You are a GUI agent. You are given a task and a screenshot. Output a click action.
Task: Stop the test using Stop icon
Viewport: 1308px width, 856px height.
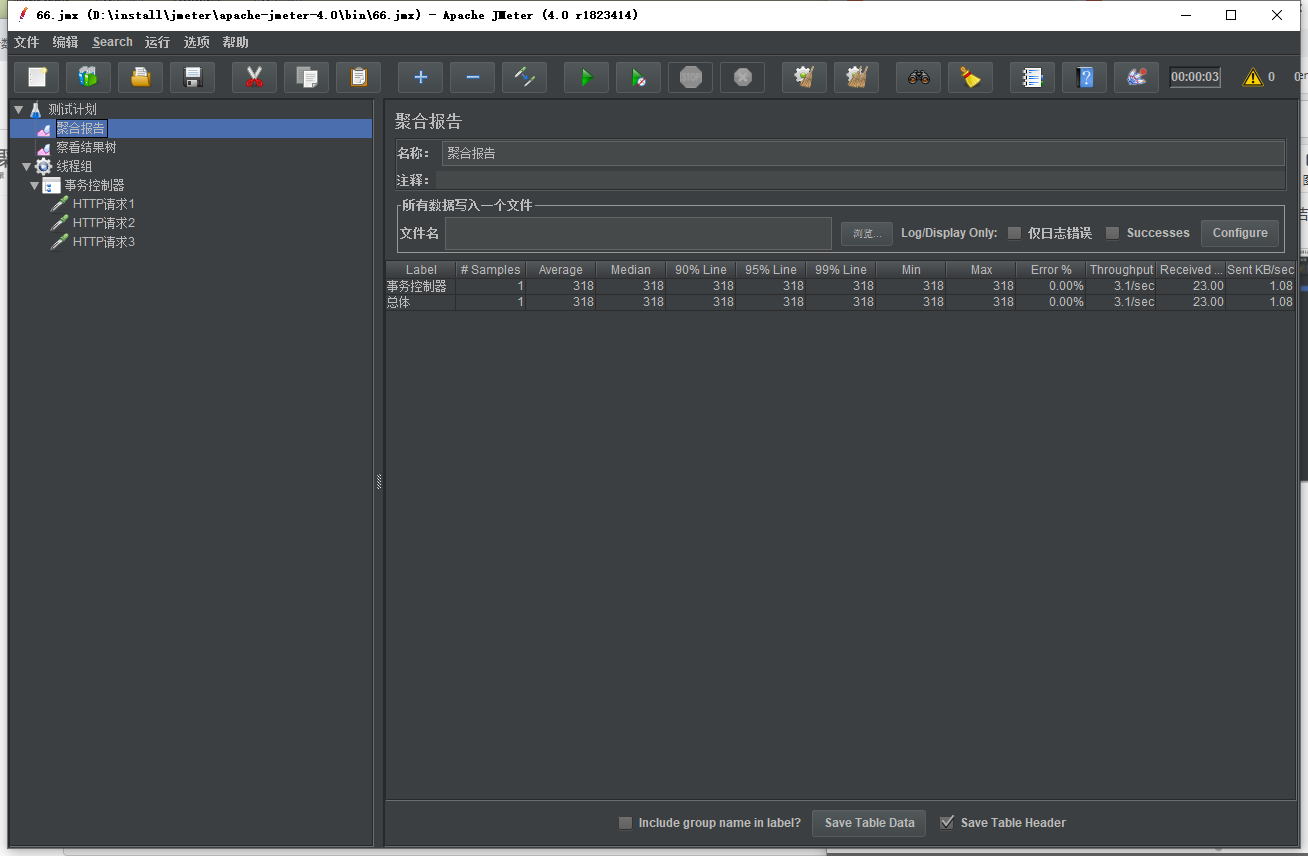691,77
